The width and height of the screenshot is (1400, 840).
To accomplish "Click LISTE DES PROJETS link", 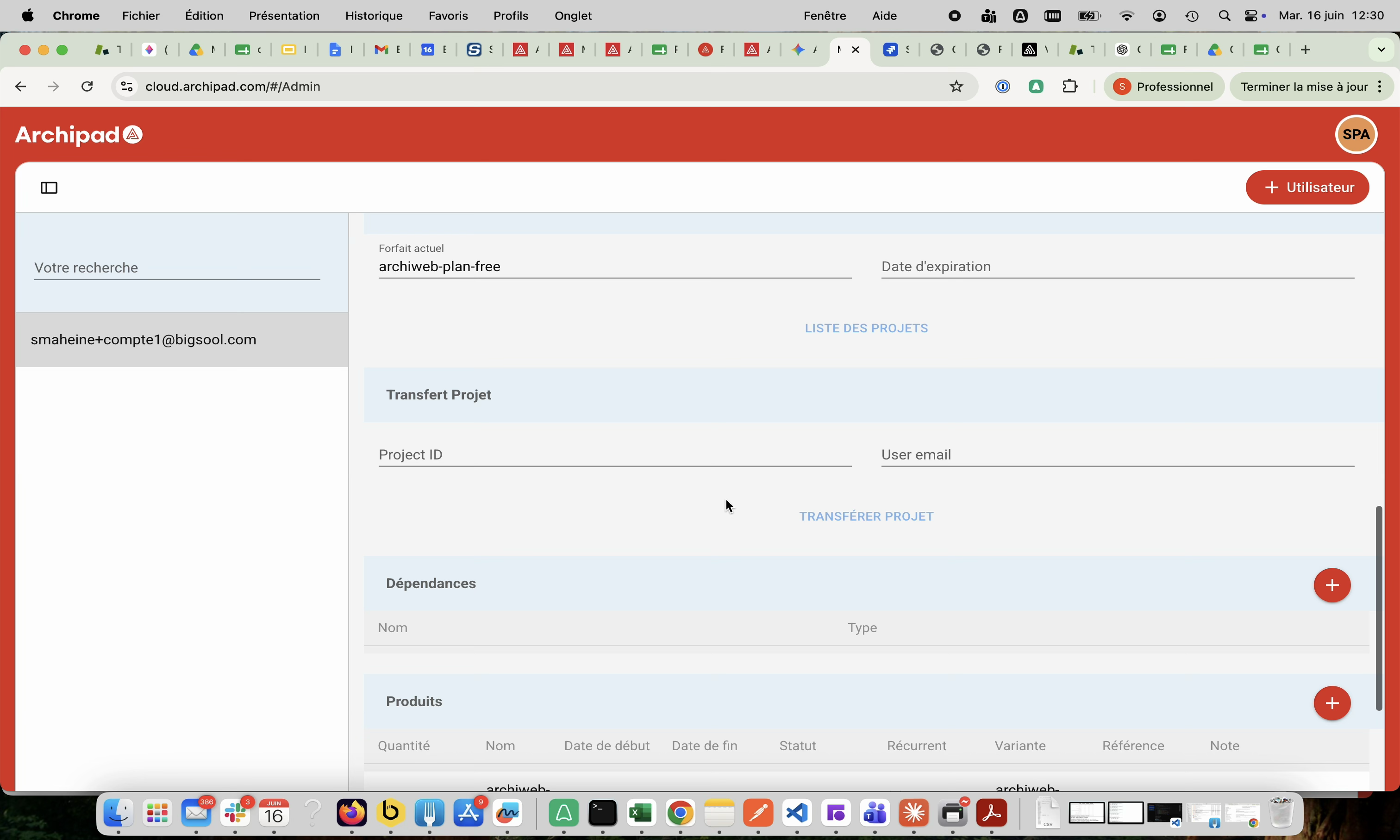I will [866, 328].
